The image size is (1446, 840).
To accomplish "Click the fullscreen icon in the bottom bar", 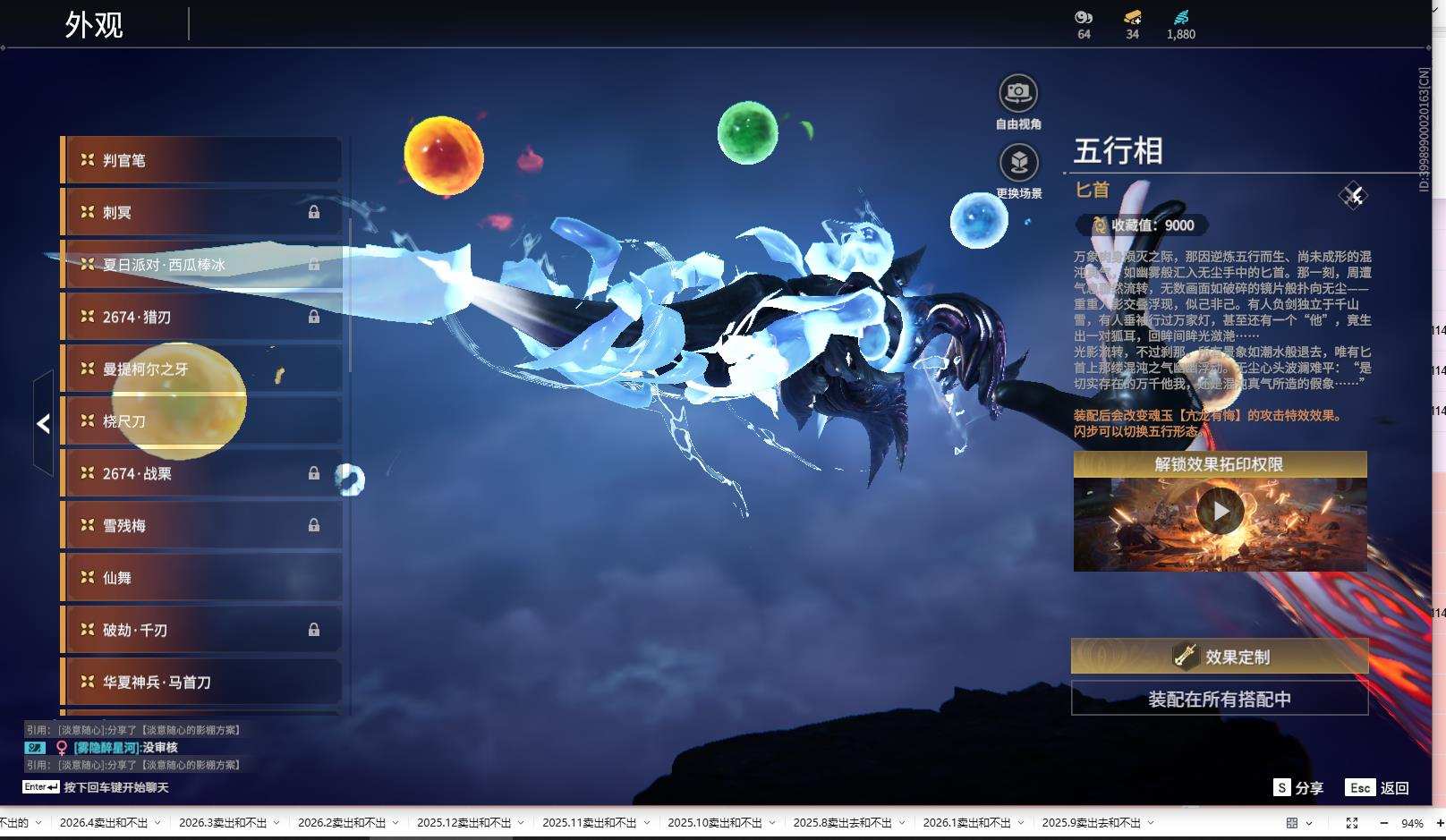I will 1352,823.
